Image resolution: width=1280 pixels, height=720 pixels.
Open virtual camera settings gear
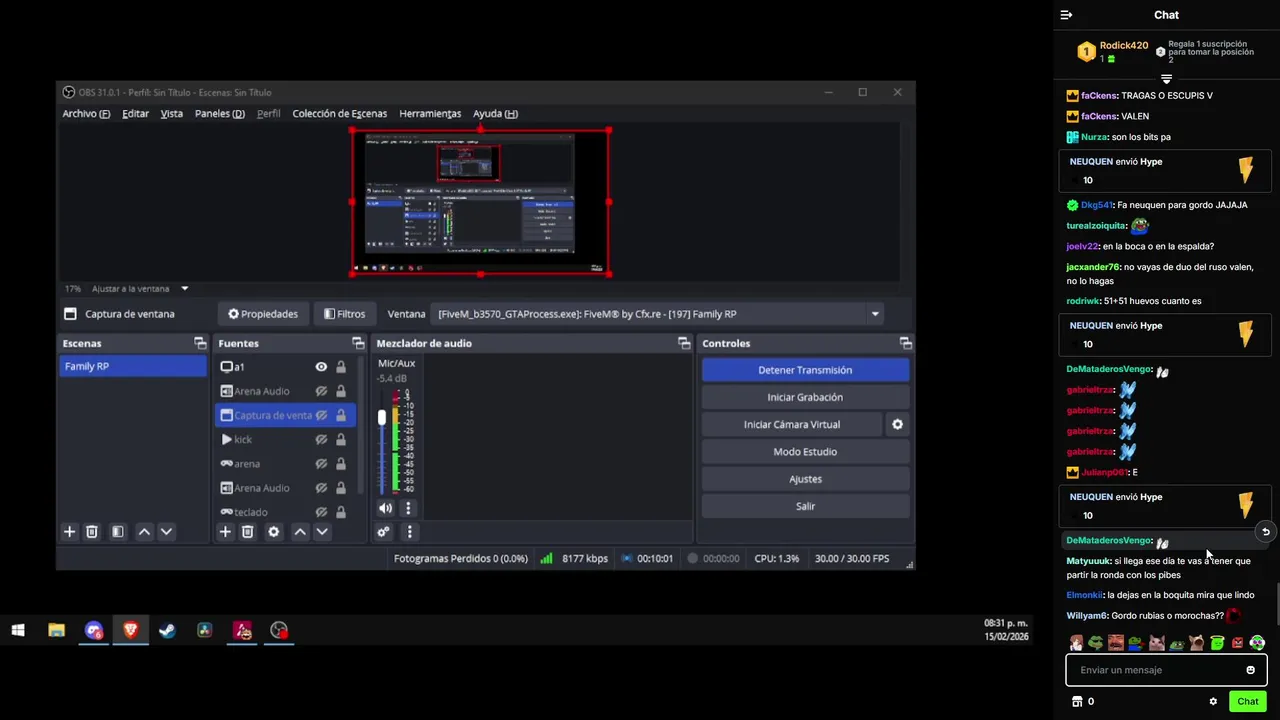[x=897, y=424]
